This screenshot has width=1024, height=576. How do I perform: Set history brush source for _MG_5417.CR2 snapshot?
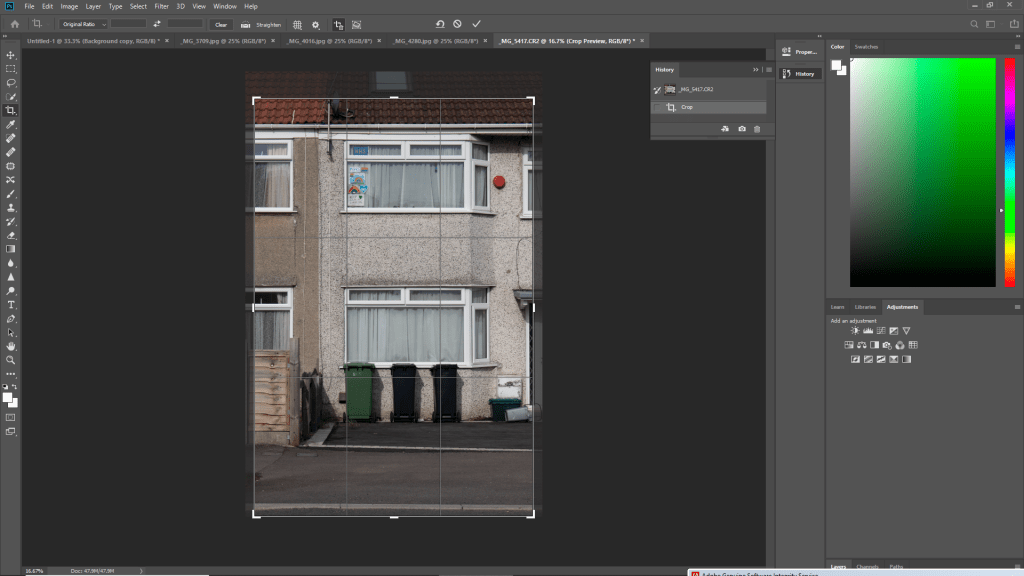pyautogui.click(x=658, y=90)
